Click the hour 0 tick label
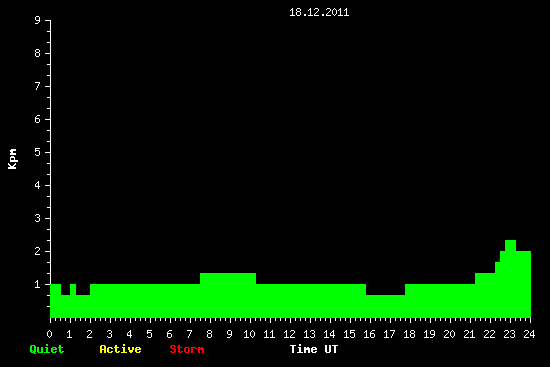This screenshot has width=550, height=367. [49, 334]
